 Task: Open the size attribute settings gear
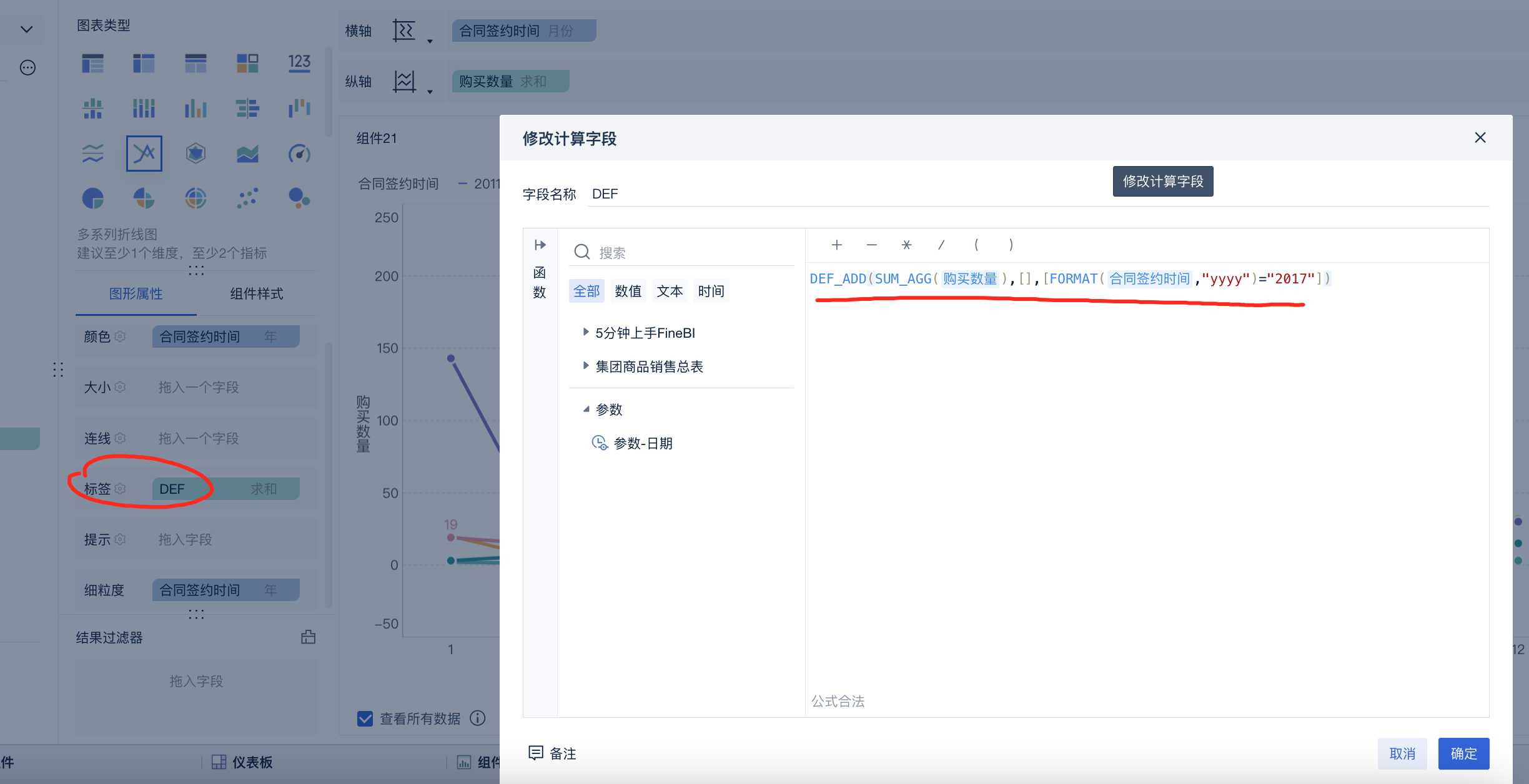point(121,387)
